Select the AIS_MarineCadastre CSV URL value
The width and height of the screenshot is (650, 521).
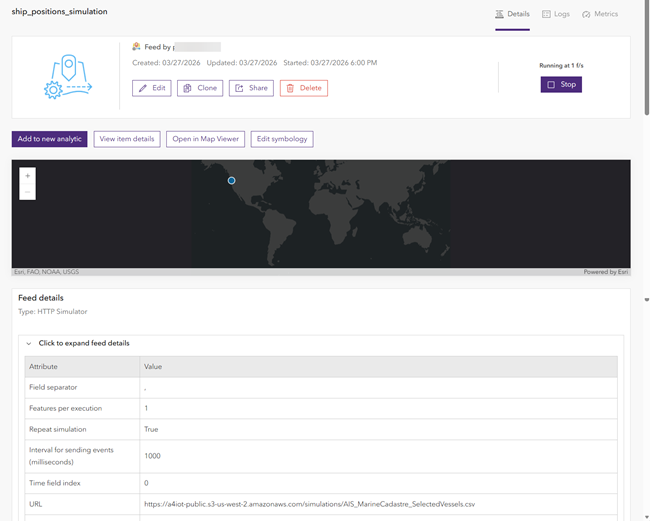click(309, 504)
